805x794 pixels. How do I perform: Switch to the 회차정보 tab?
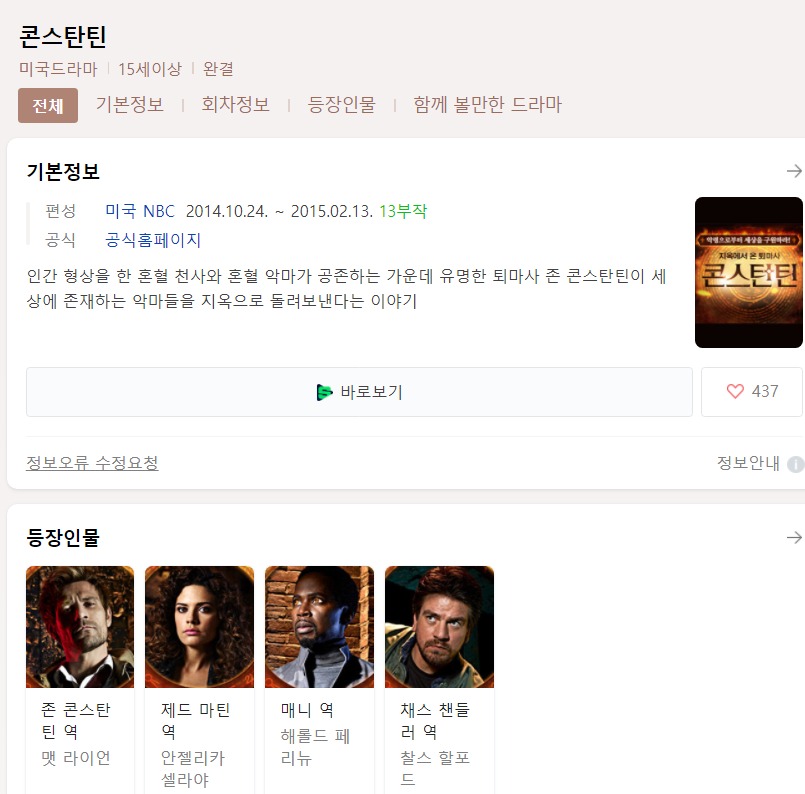click(236, 105)
